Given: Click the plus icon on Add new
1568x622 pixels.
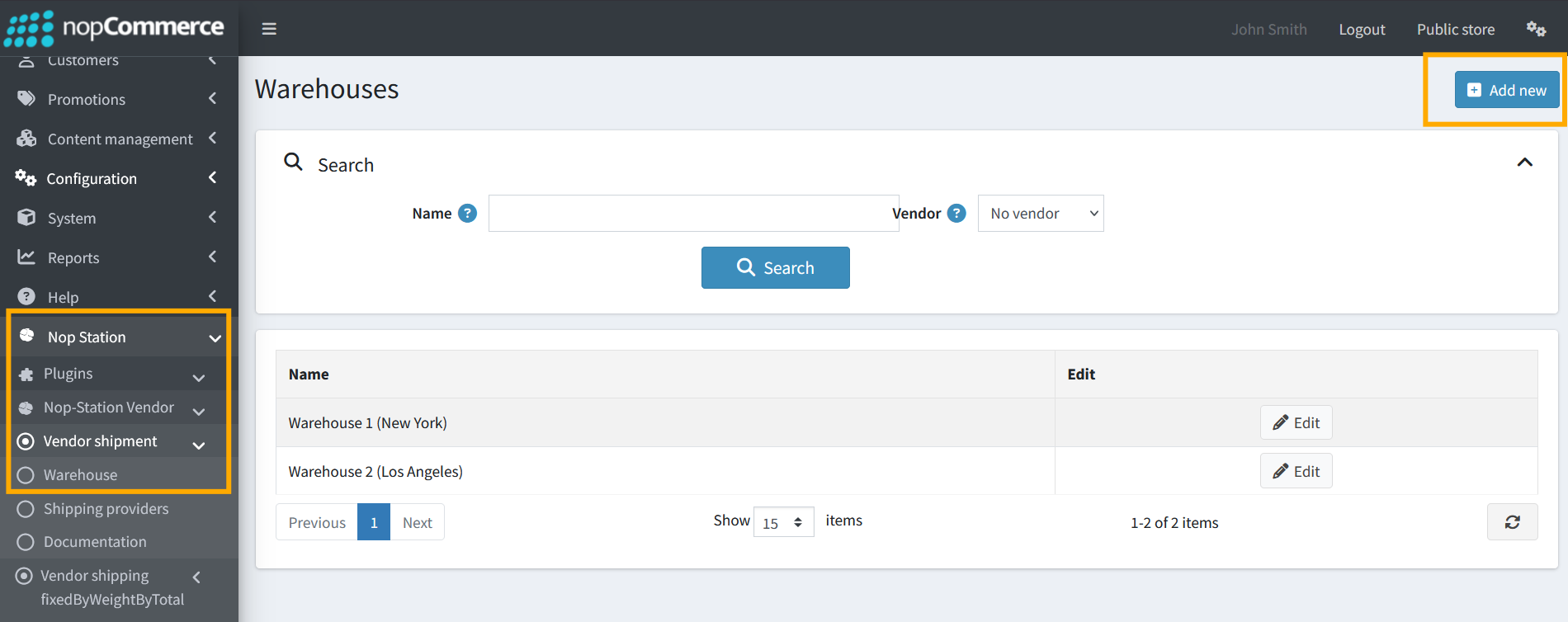Looking at the screenshot, I should click(1474, 91).
